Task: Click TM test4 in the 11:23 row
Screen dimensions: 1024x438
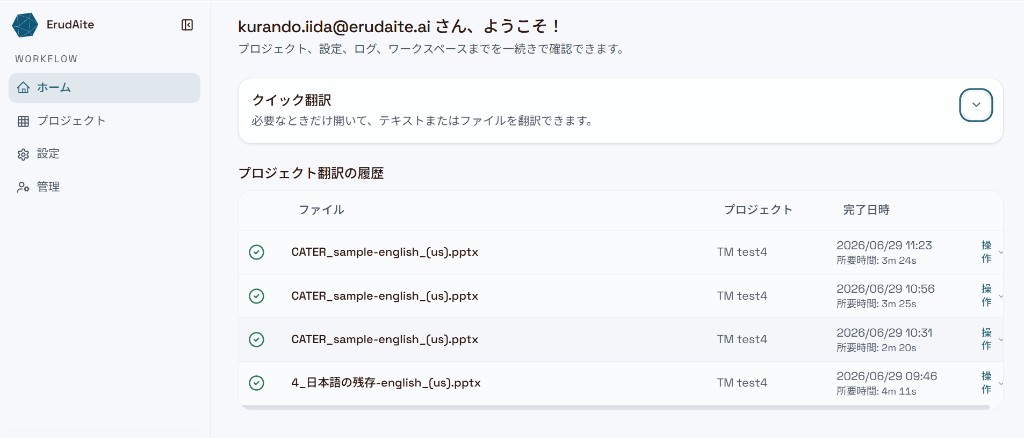Action: click(742, 252)
